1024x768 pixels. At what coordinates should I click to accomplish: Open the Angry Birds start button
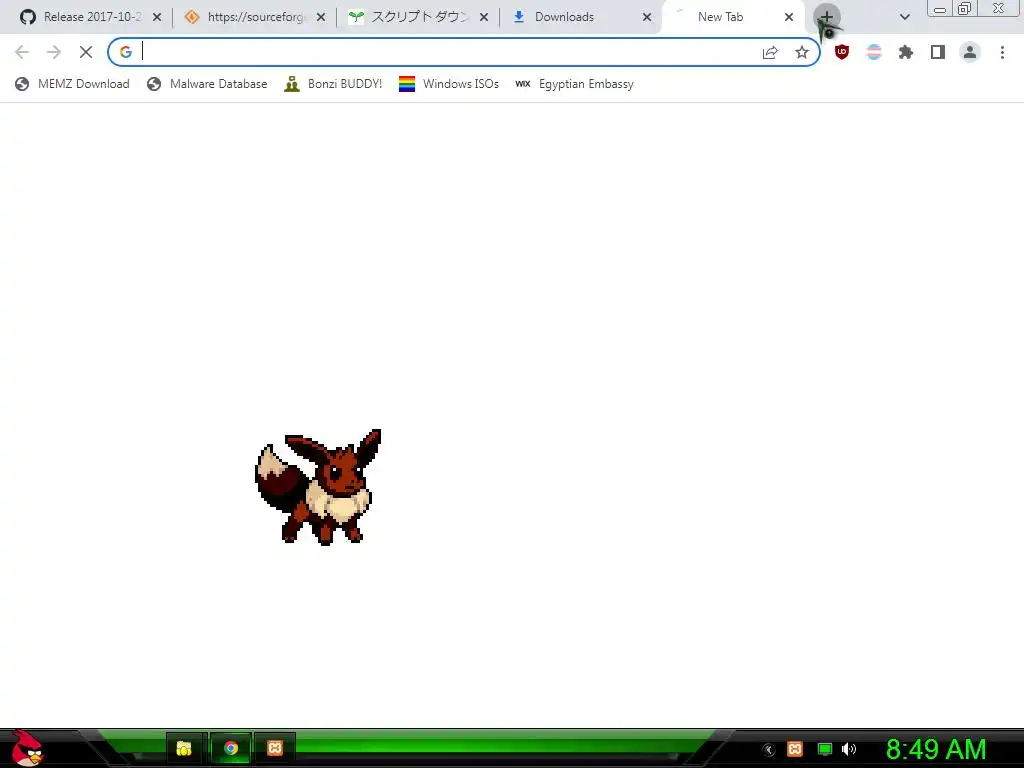pos(27,748)
